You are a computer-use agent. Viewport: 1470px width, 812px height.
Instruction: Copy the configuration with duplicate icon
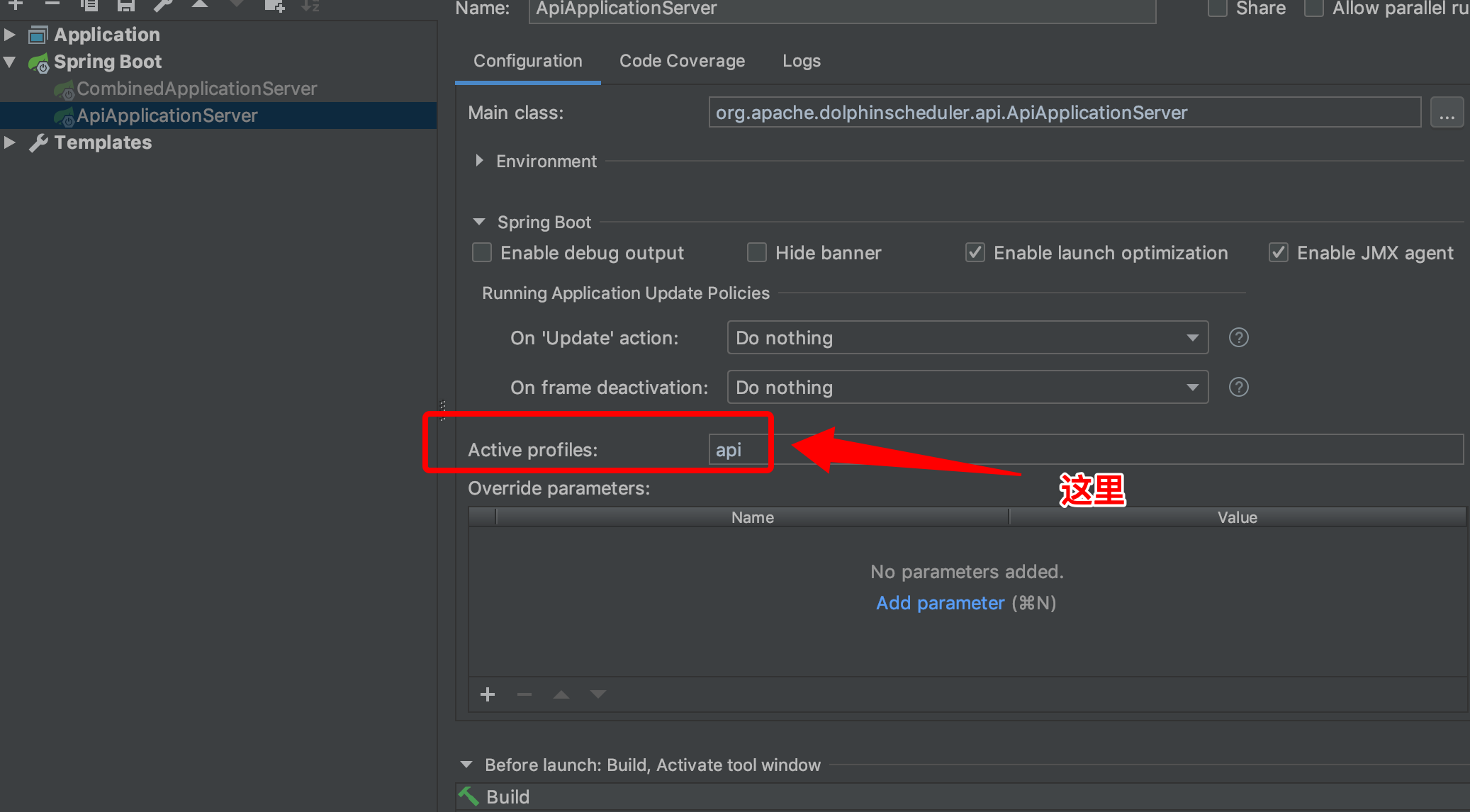90,6
